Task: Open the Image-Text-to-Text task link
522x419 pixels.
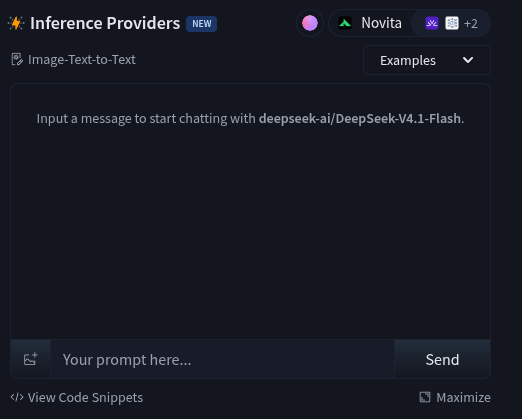Action: pyautogui.click(x=82, y=60)
